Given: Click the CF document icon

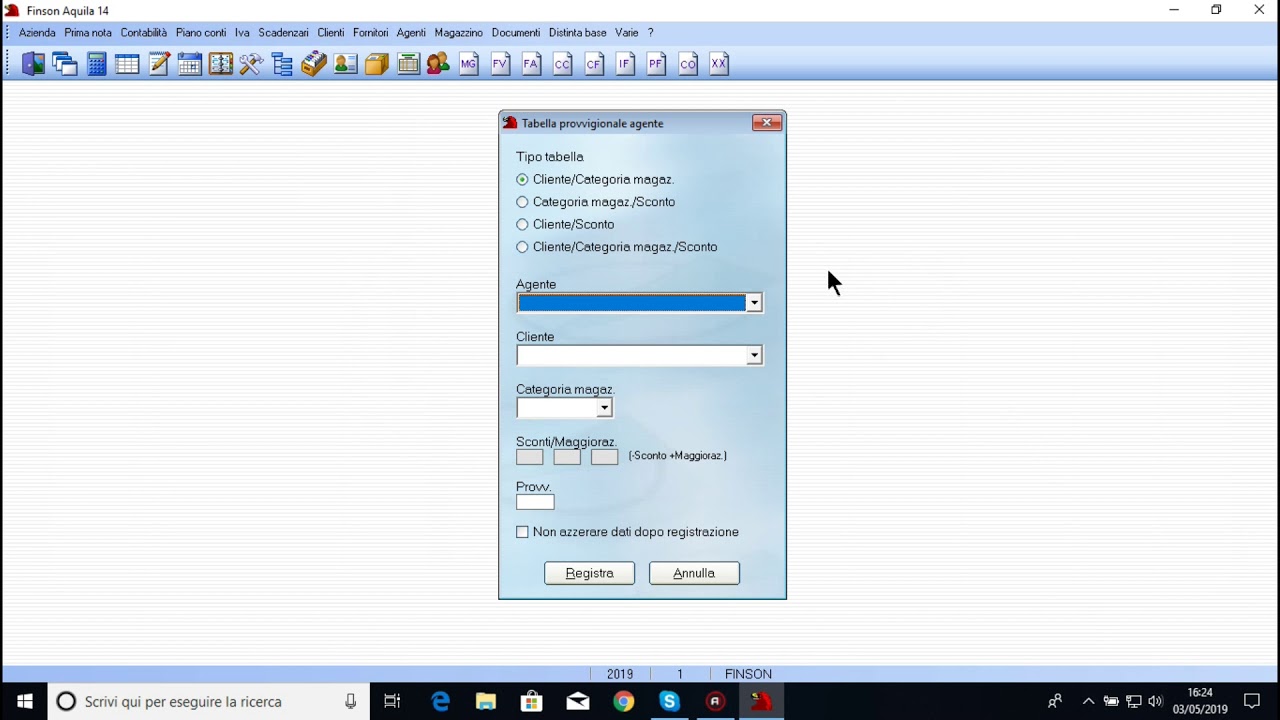Looking at the screenshot, I should (594, 64).
